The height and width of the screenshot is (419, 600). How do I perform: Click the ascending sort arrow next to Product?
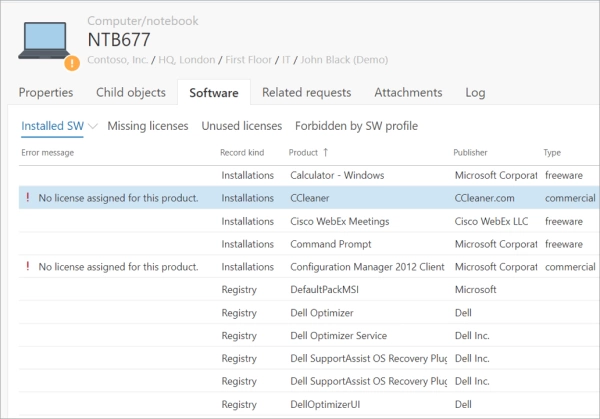pos(326,152)
